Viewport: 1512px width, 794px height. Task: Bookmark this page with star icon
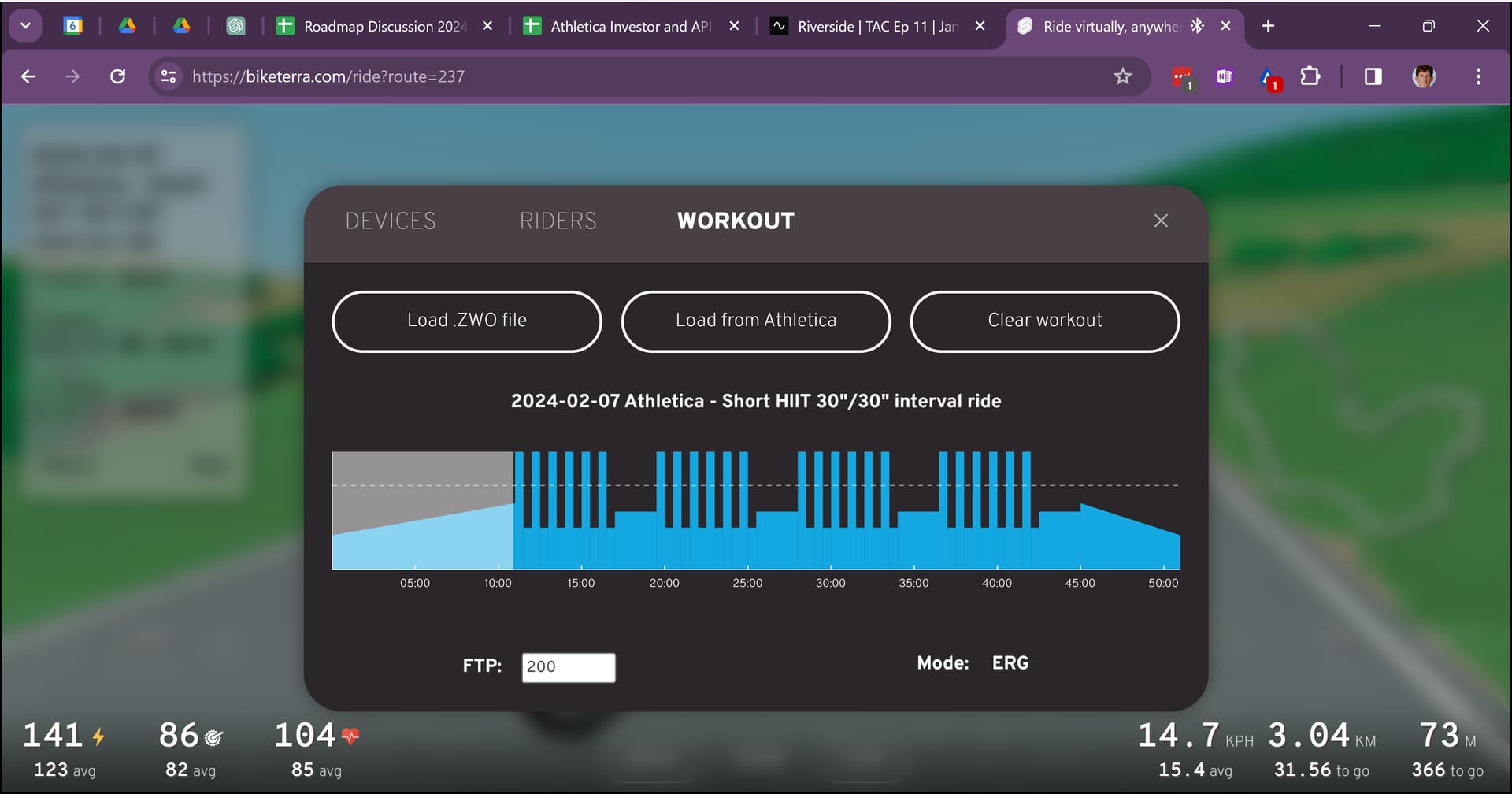[1122, 76]
